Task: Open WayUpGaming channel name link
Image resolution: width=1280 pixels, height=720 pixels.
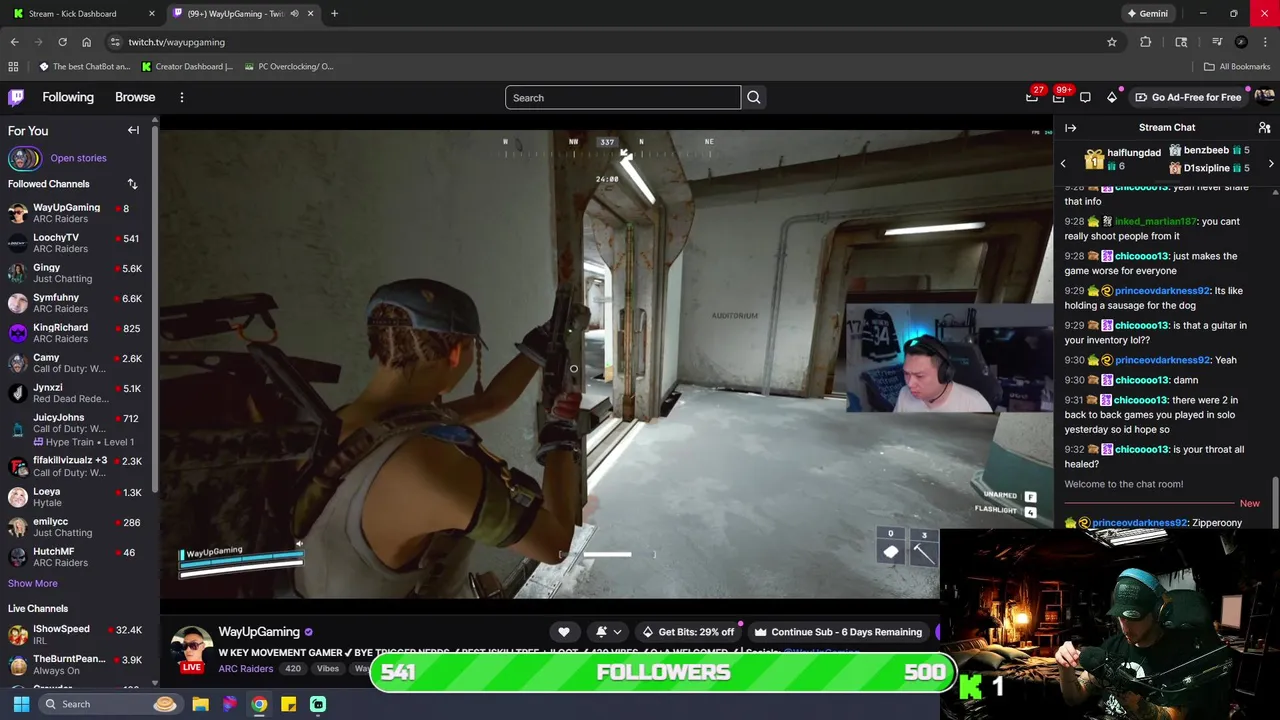Action: coord(259,632)
